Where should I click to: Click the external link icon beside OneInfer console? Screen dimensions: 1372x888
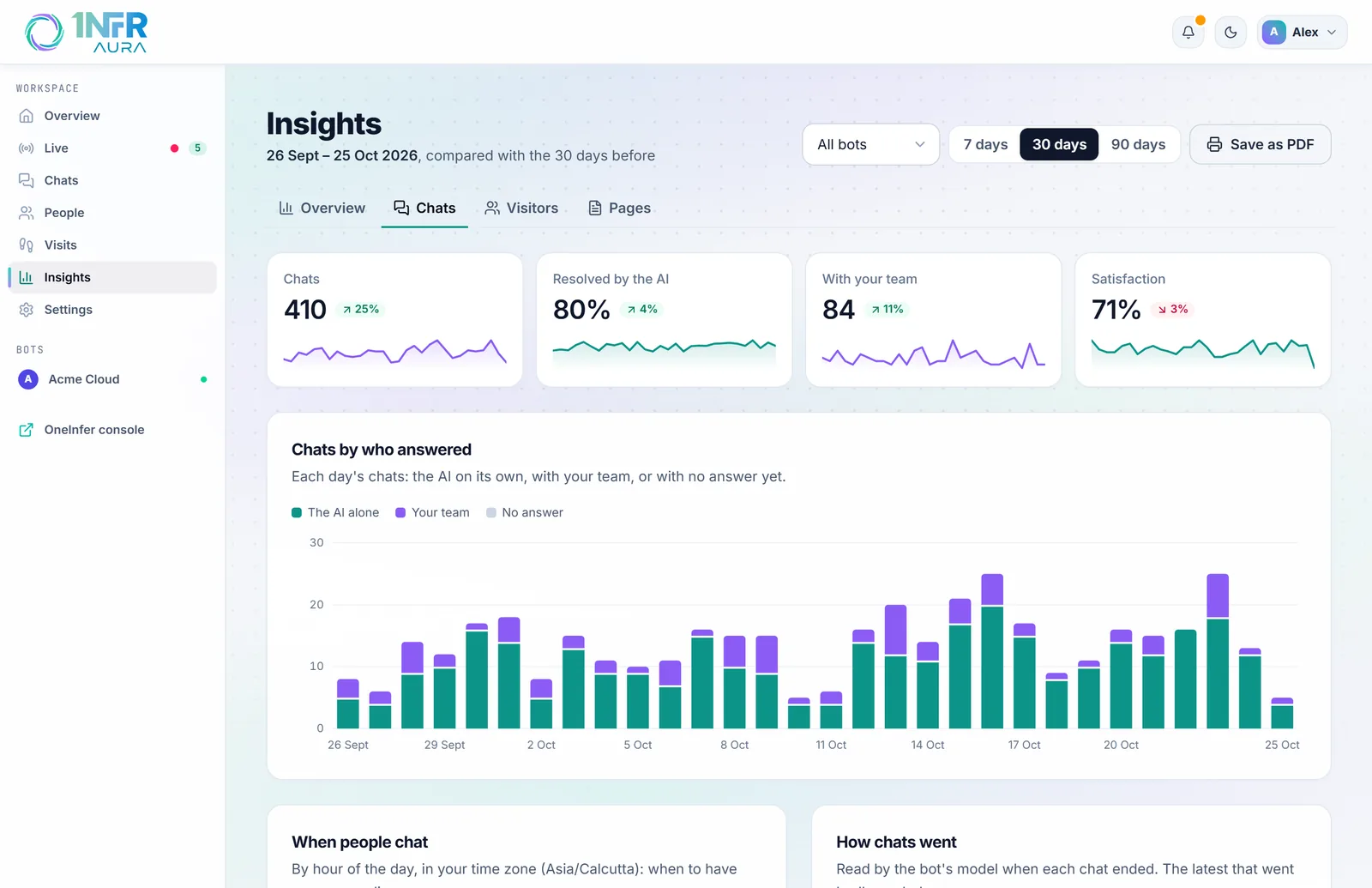pyautogui.click(x=27, y=430)
